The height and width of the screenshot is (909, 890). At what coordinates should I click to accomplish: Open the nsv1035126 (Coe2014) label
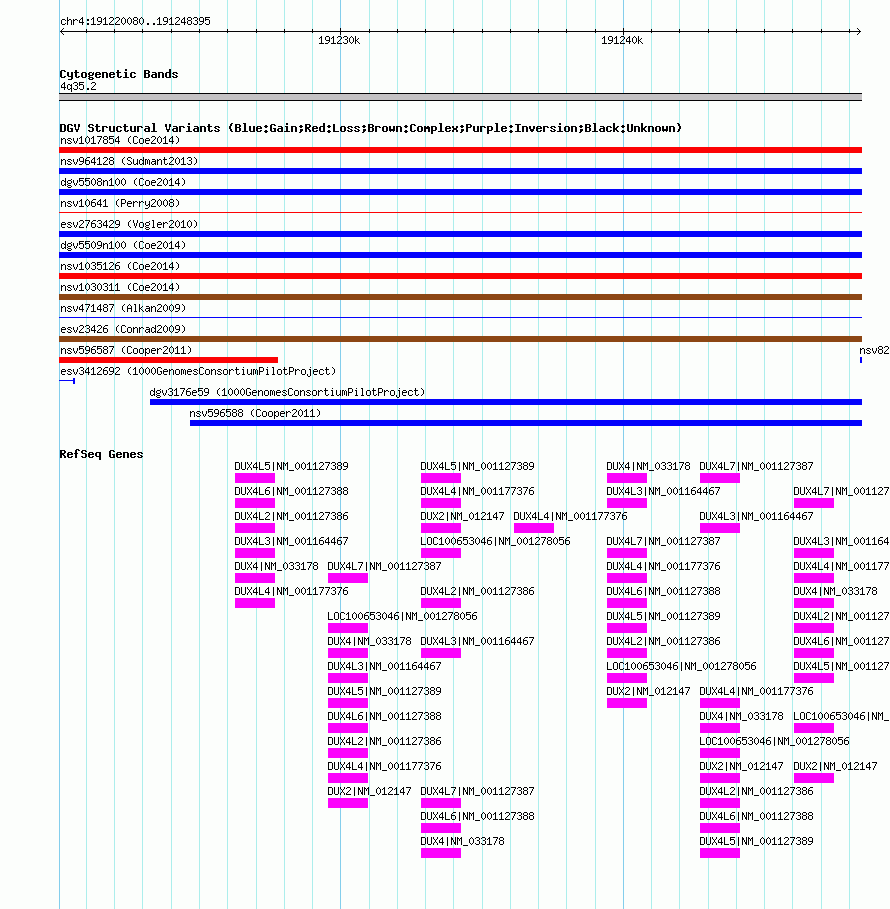tap(120, 266)
